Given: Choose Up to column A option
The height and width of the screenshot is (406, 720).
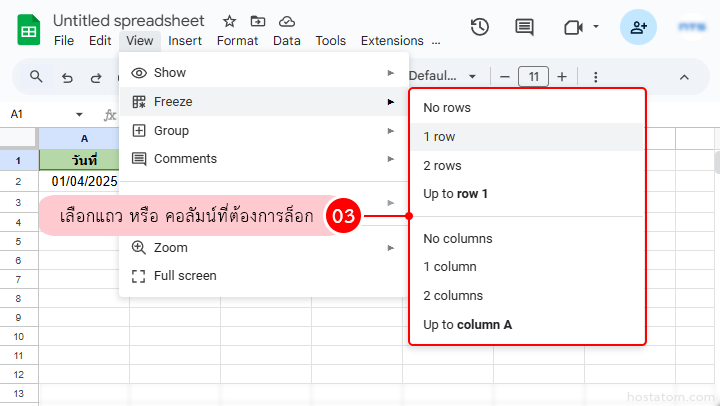Looking at the screenshot, I should coord(527,324).
